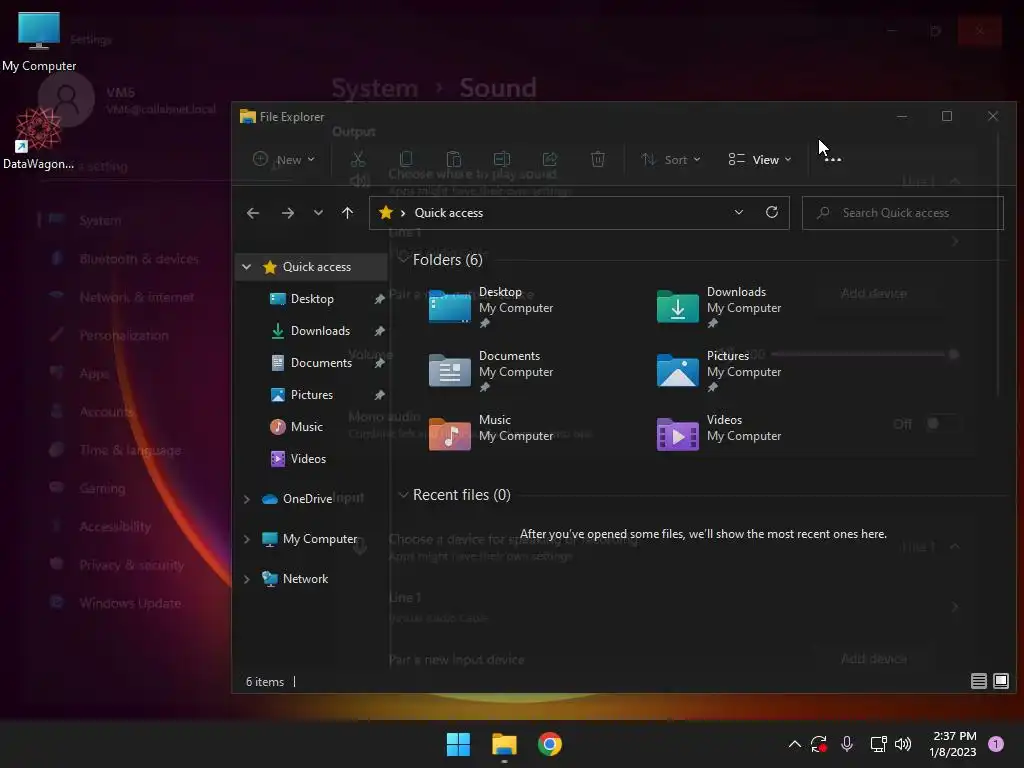Switch to details view icon in status bar
This screenshot has width=1024, height=768.
coord(978,681)
